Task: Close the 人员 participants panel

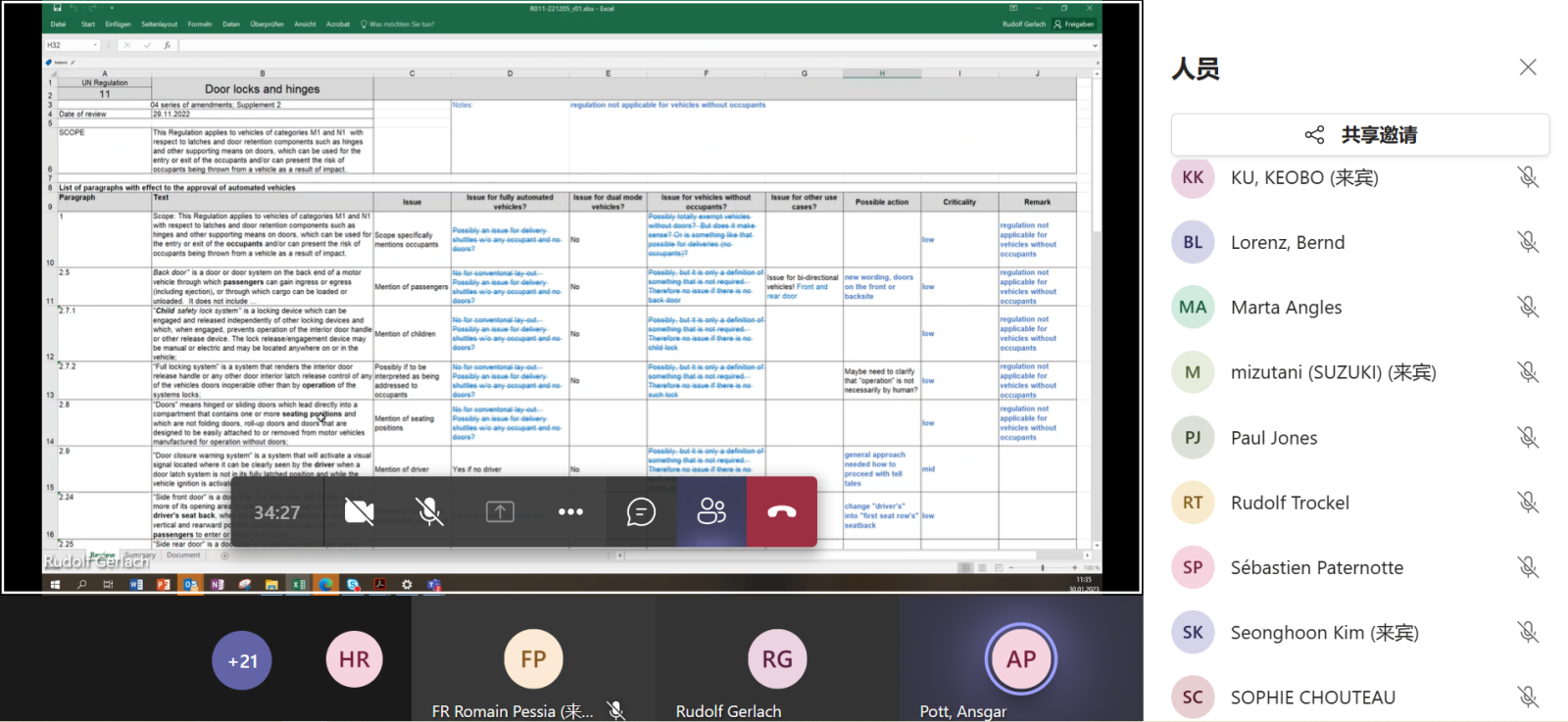Action: click(x=1527, y=68)
